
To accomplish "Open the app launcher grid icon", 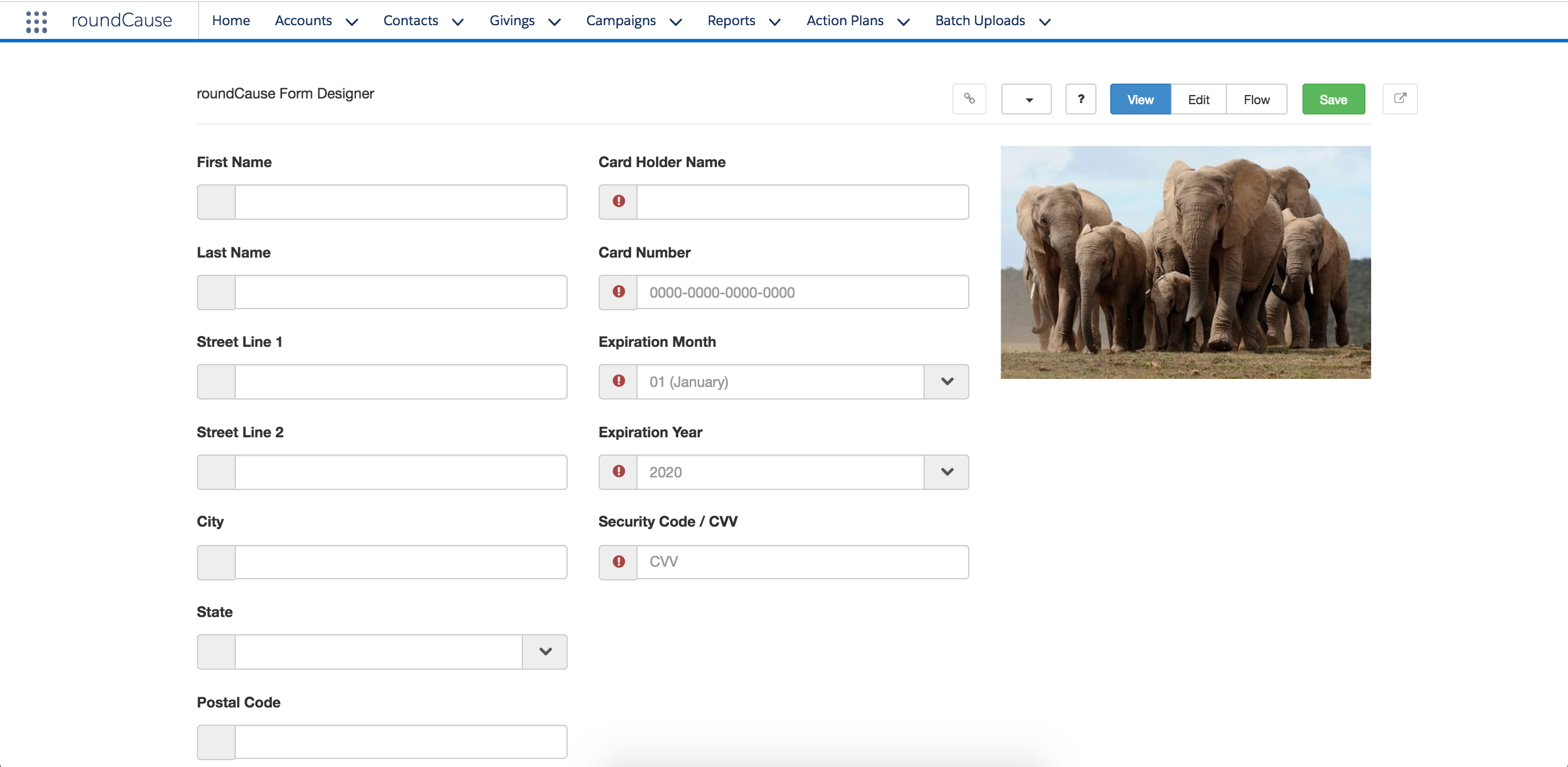I will click(x=37, y=21).
